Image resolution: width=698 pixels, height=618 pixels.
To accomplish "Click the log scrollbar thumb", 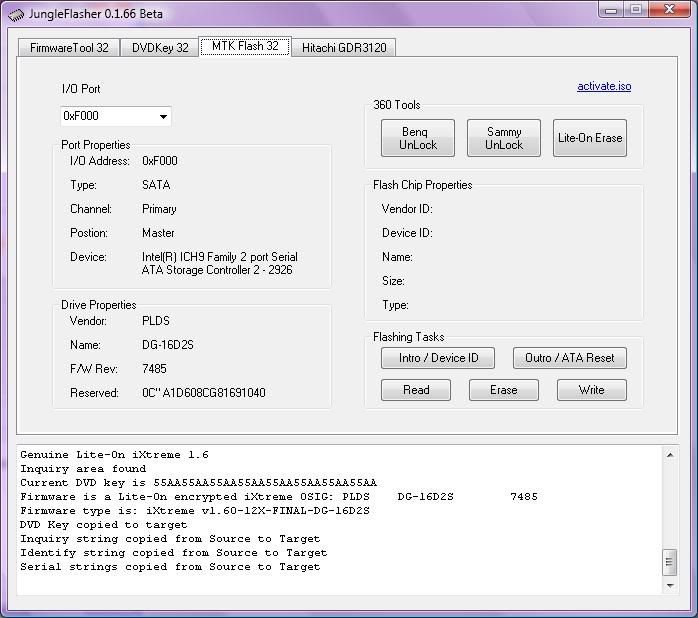I will (x=670, y=562).
